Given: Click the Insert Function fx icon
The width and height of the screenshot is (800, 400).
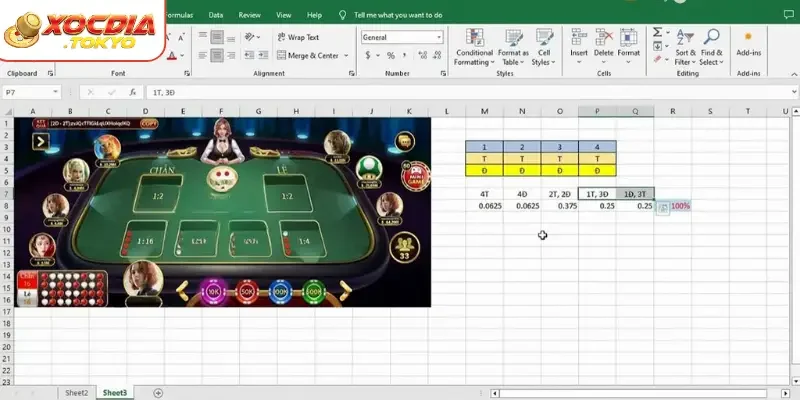Looking at the screenshot, I should (133, 92).
